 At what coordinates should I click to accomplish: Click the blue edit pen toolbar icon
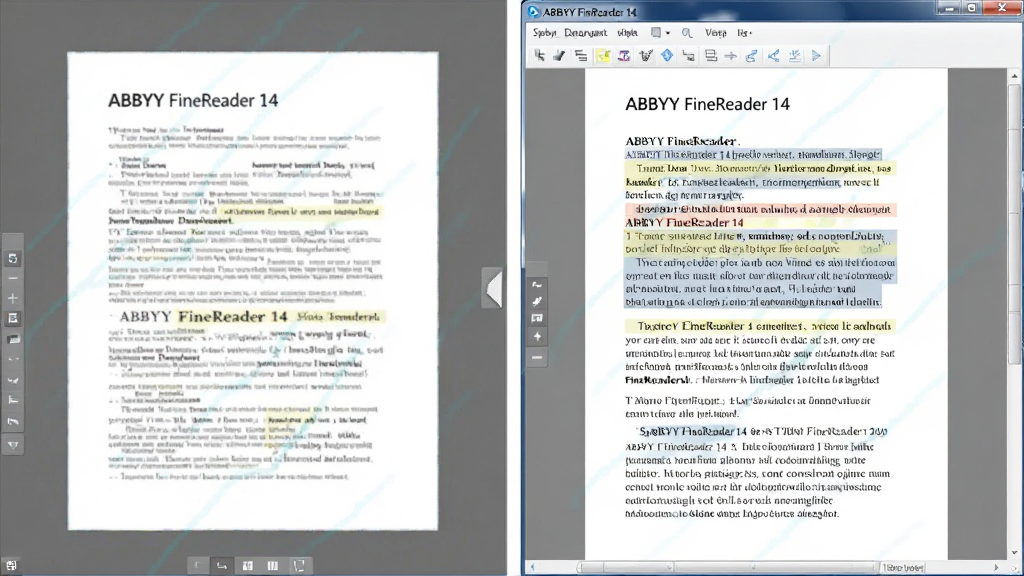pos(752,56)
